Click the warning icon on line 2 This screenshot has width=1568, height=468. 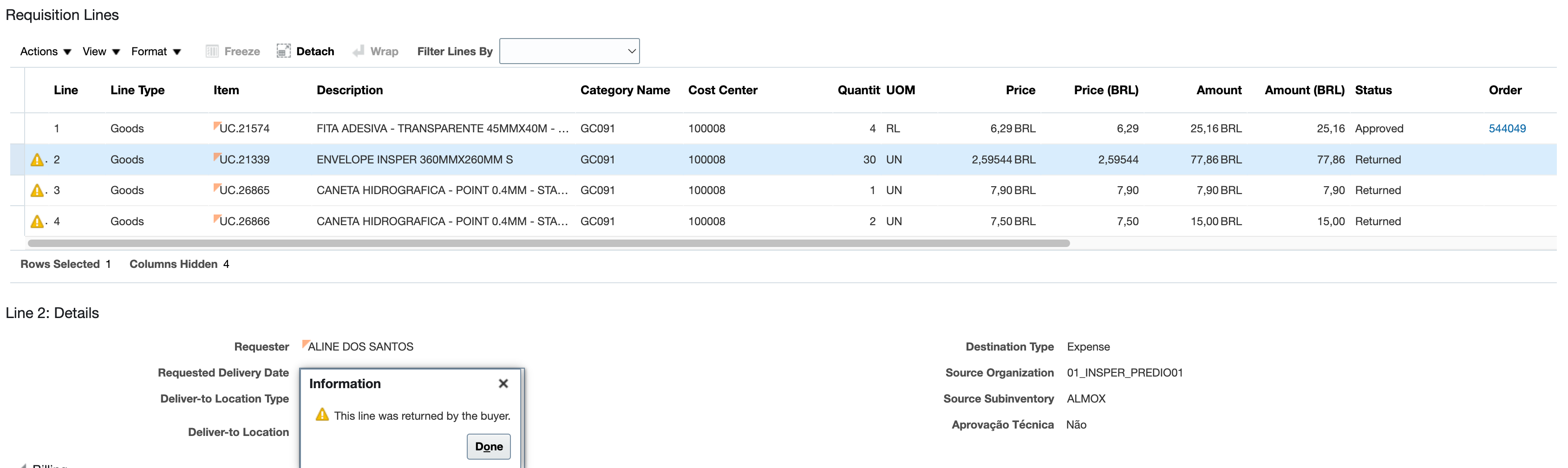coord(37,159)
